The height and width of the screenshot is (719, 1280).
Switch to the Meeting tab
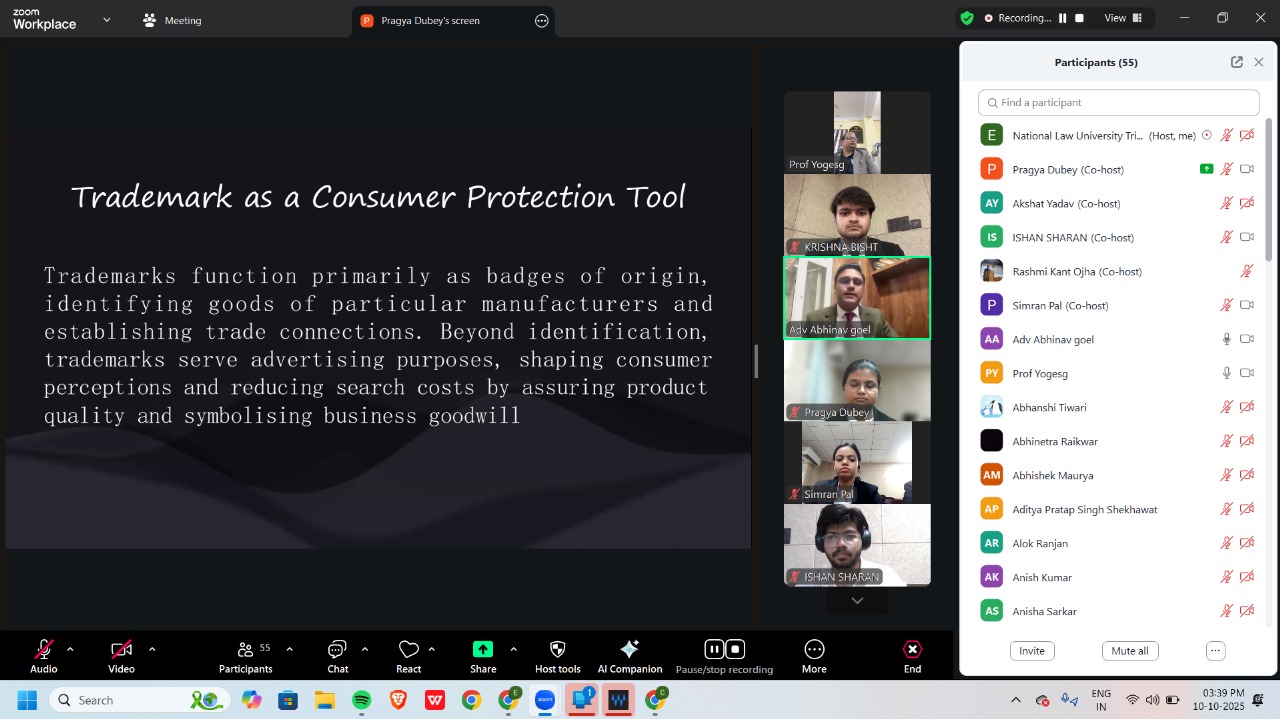click(x=172, y=20)
